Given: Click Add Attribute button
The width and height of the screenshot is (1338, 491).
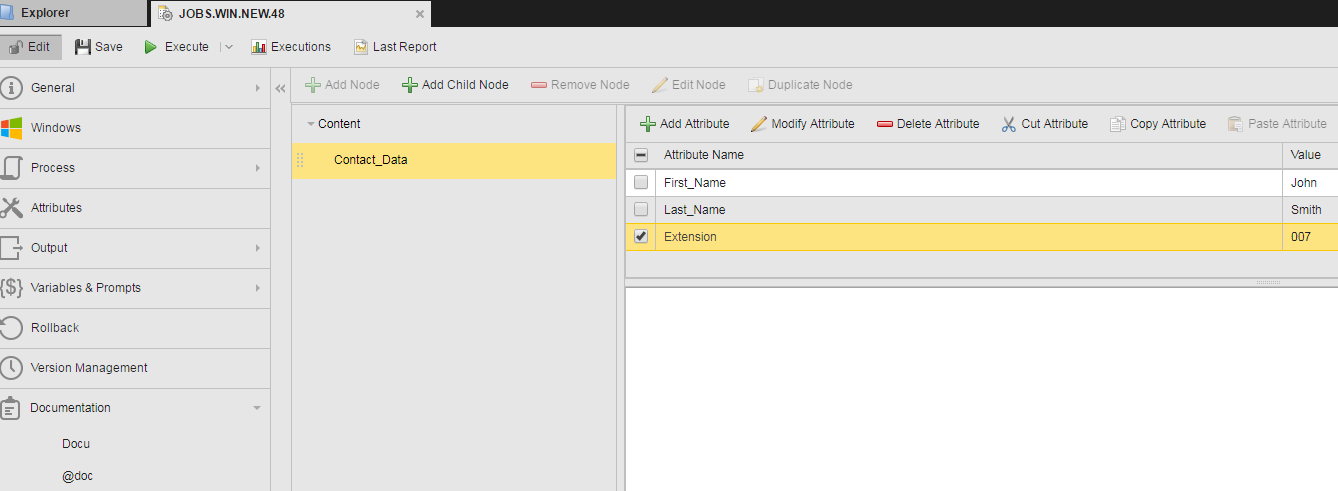Looking at the screenshot, I should [685, 124].
